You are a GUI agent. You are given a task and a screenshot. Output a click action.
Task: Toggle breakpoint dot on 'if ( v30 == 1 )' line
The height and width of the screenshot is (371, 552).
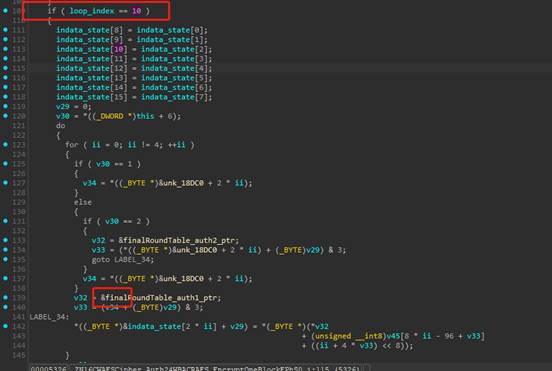[x=6, y=164]
